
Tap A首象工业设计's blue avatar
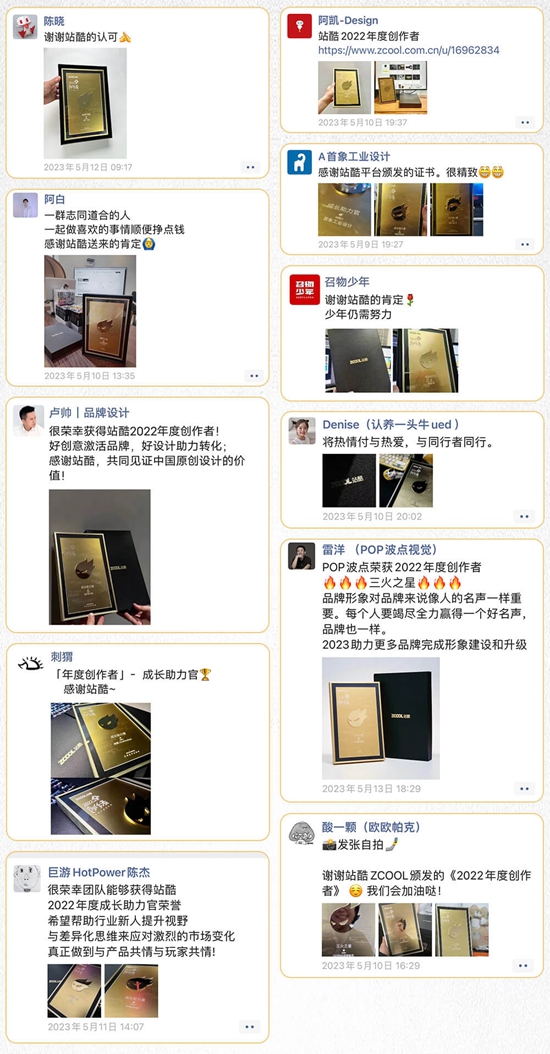point(299,162)
